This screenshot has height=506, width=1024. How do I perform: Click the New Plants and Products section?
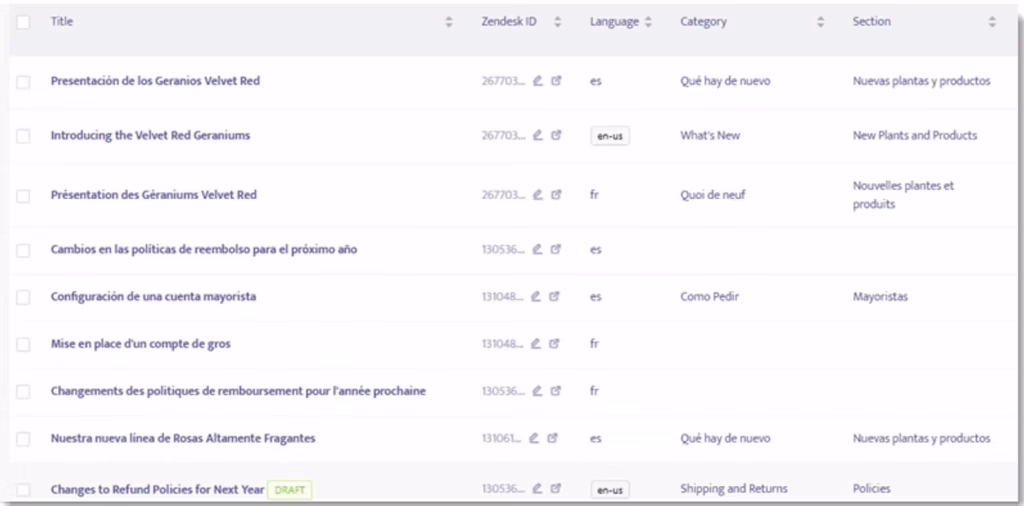point(915,136)
